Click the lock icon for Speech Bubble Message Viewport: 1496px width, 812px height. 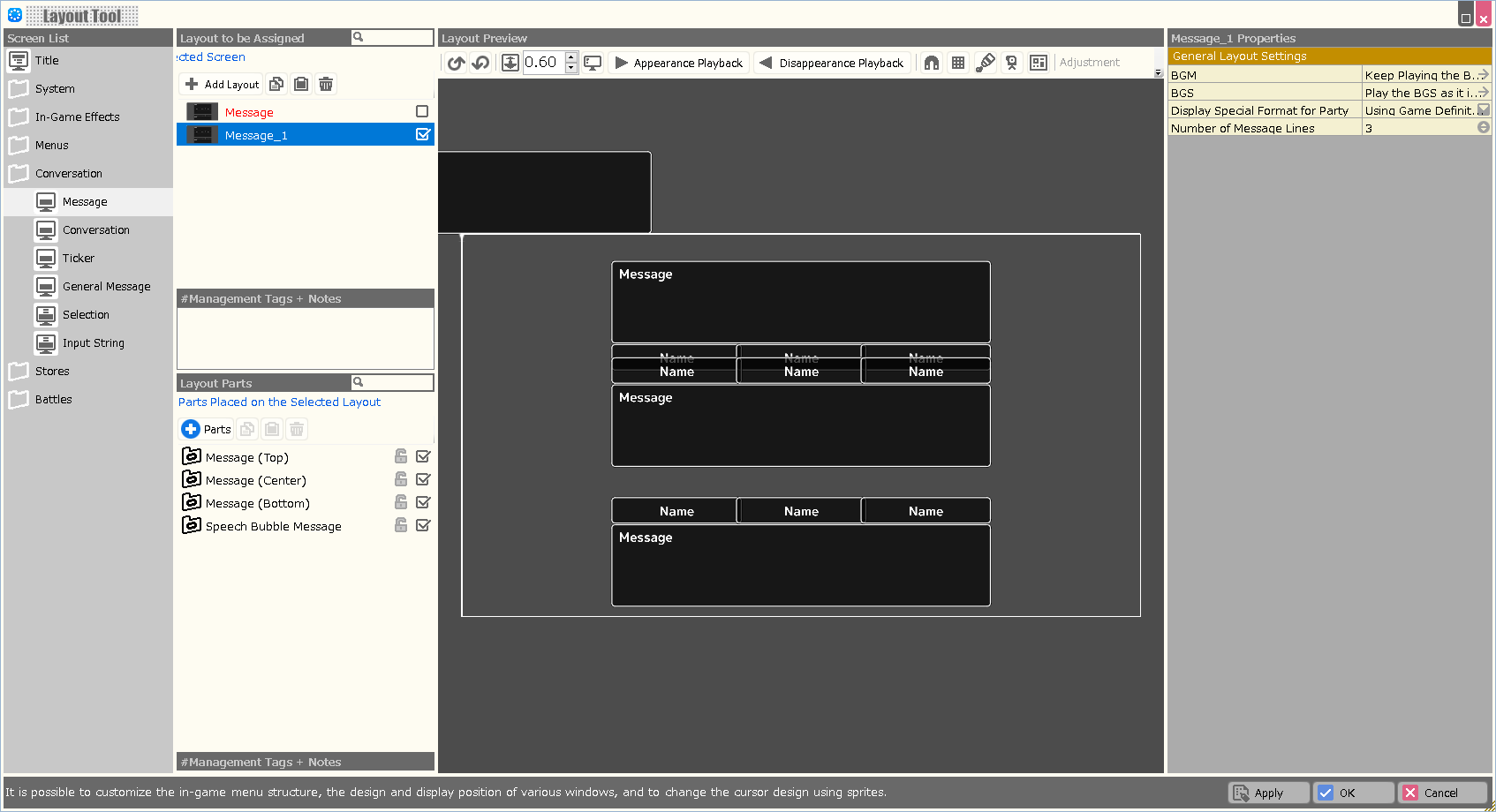pos(401,525)
